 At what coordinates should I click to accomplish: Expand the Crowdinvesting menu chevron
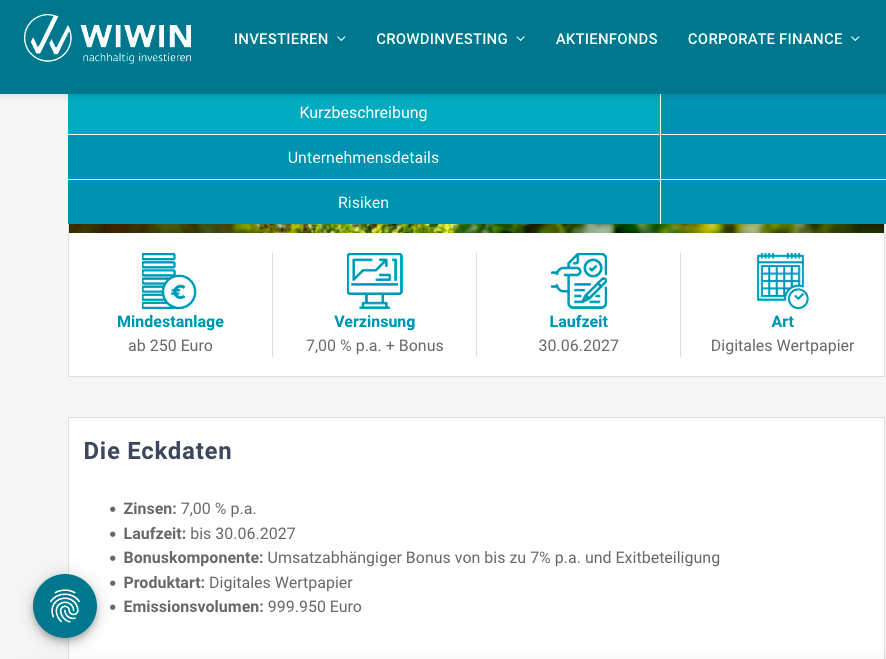(521, 39)
